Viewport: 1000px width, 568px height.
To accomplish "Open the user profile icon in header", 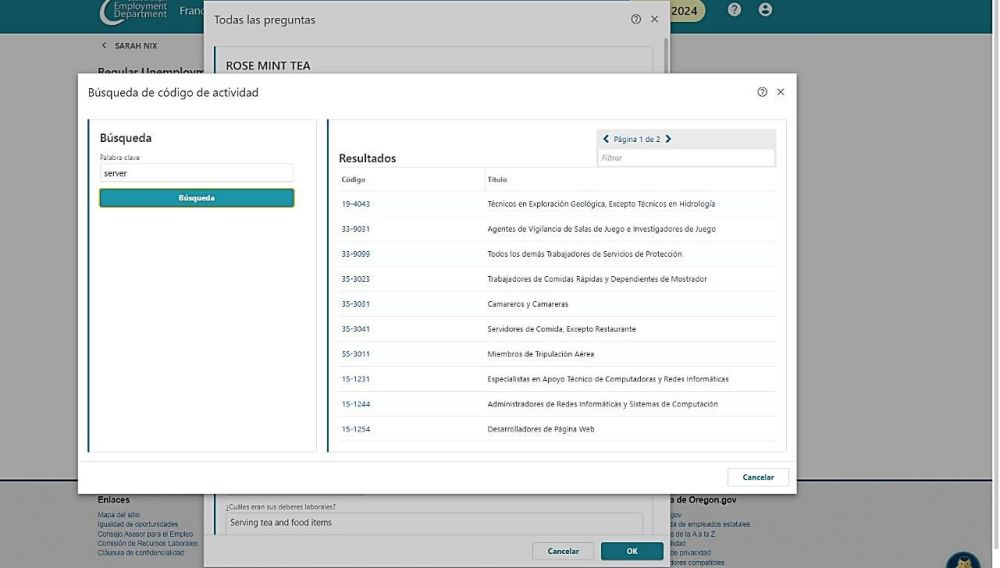I will [766, 10].
